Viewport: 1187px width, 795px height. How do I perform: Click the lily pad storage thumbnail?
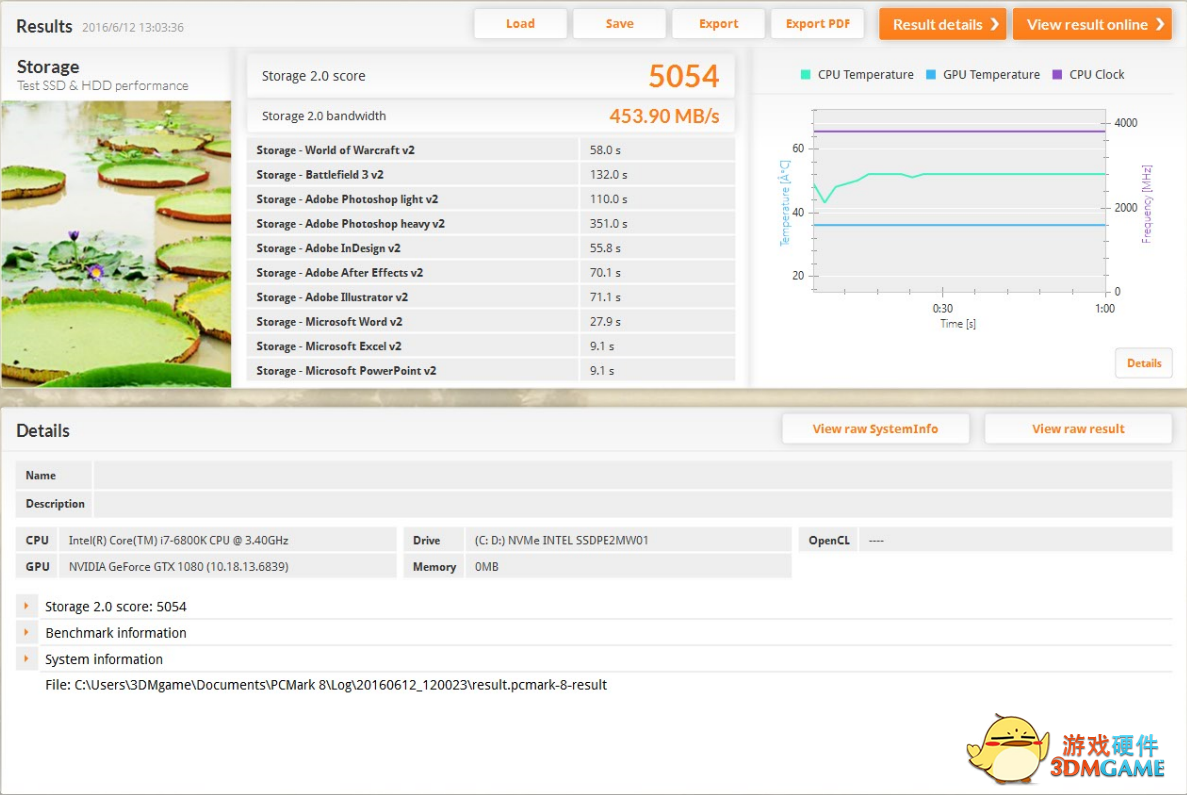point(116,244)
